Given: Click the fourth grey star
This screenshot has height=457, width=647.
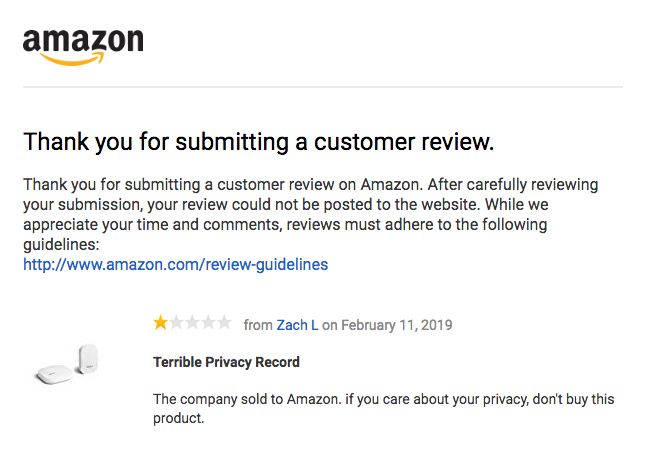Looking at the screenshot, I should click(208, 323).
